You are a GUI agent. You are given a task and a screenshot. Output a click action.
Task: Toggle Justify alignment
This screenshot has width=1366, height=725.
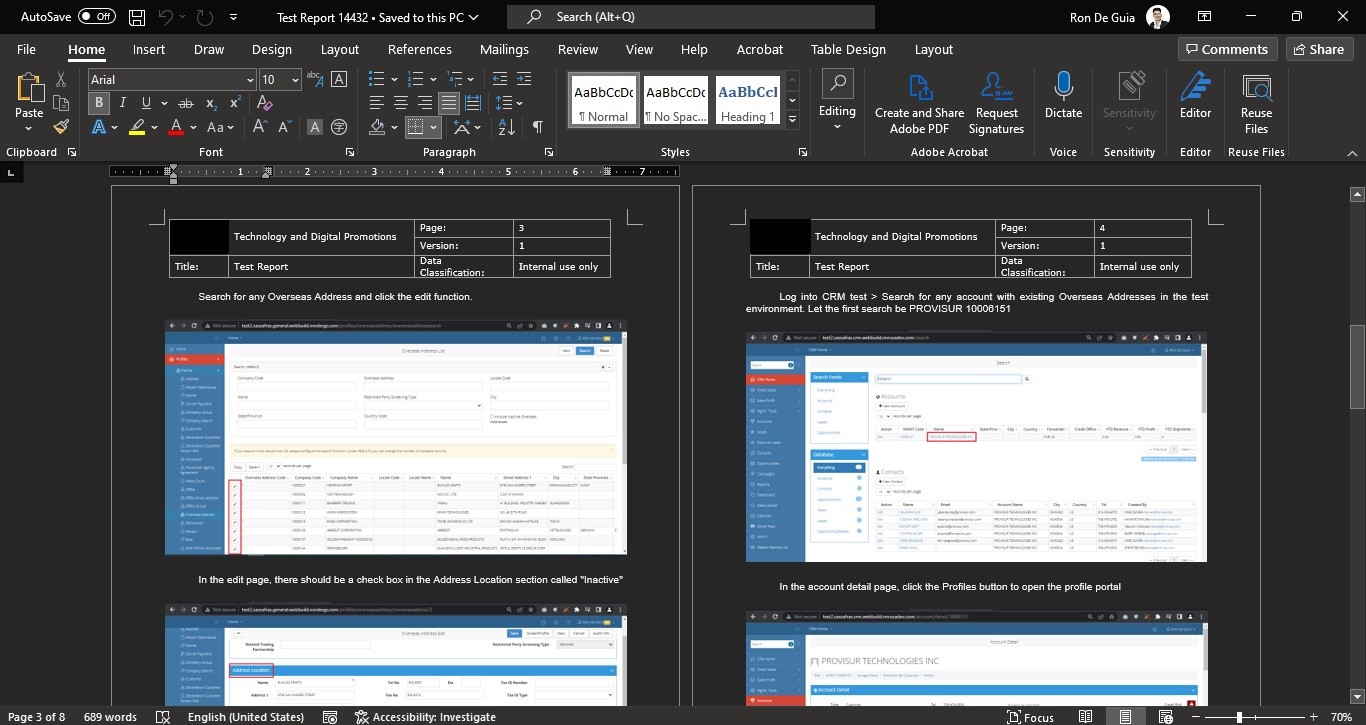449,103
